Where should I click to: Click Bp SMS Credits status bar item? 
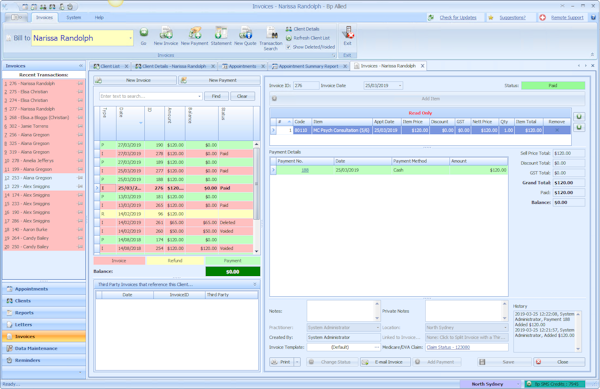555,384
